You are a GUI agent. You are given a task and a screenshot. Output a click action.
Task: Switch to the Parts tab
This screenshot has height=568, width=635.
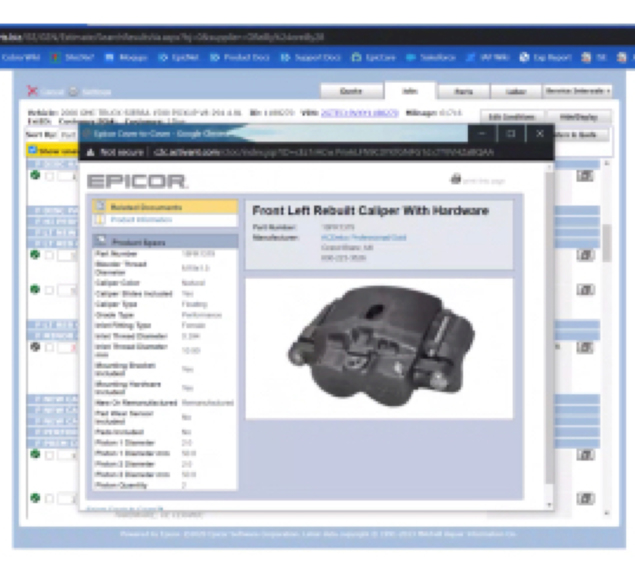tap(464, 91)
